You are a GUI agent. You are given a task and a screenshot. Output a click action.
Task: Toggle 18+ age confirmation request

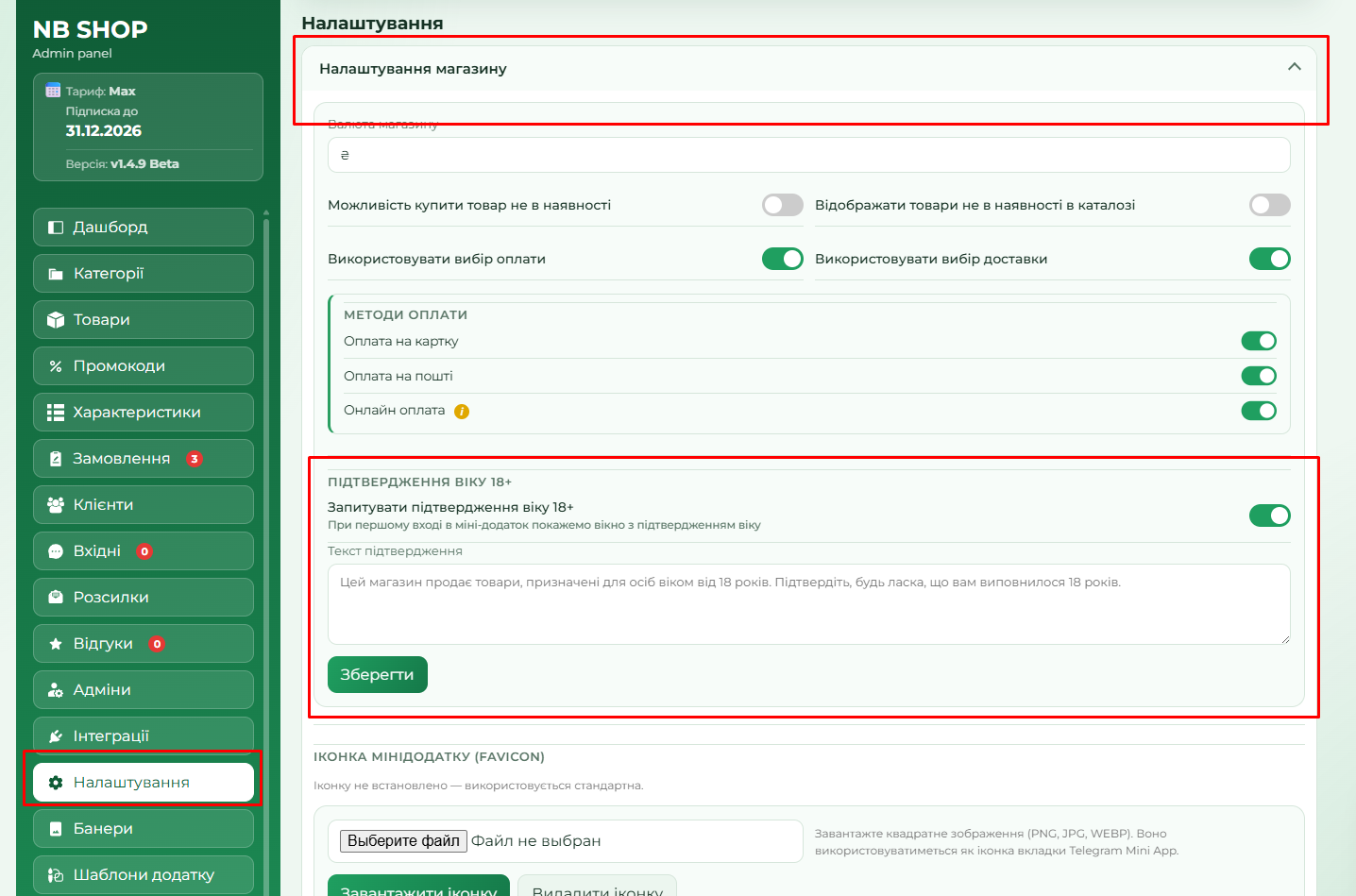click(1270, 516)
